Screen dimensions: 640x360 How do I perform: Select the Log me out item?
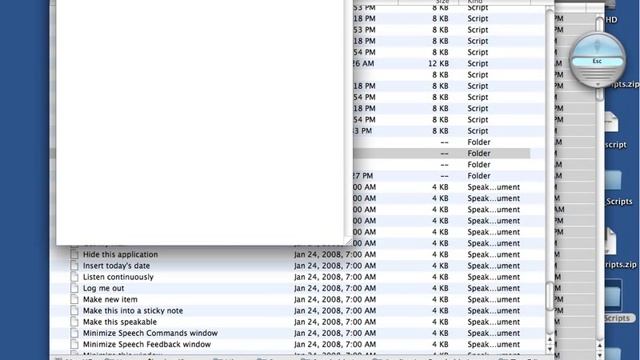(x=103, y=288)
